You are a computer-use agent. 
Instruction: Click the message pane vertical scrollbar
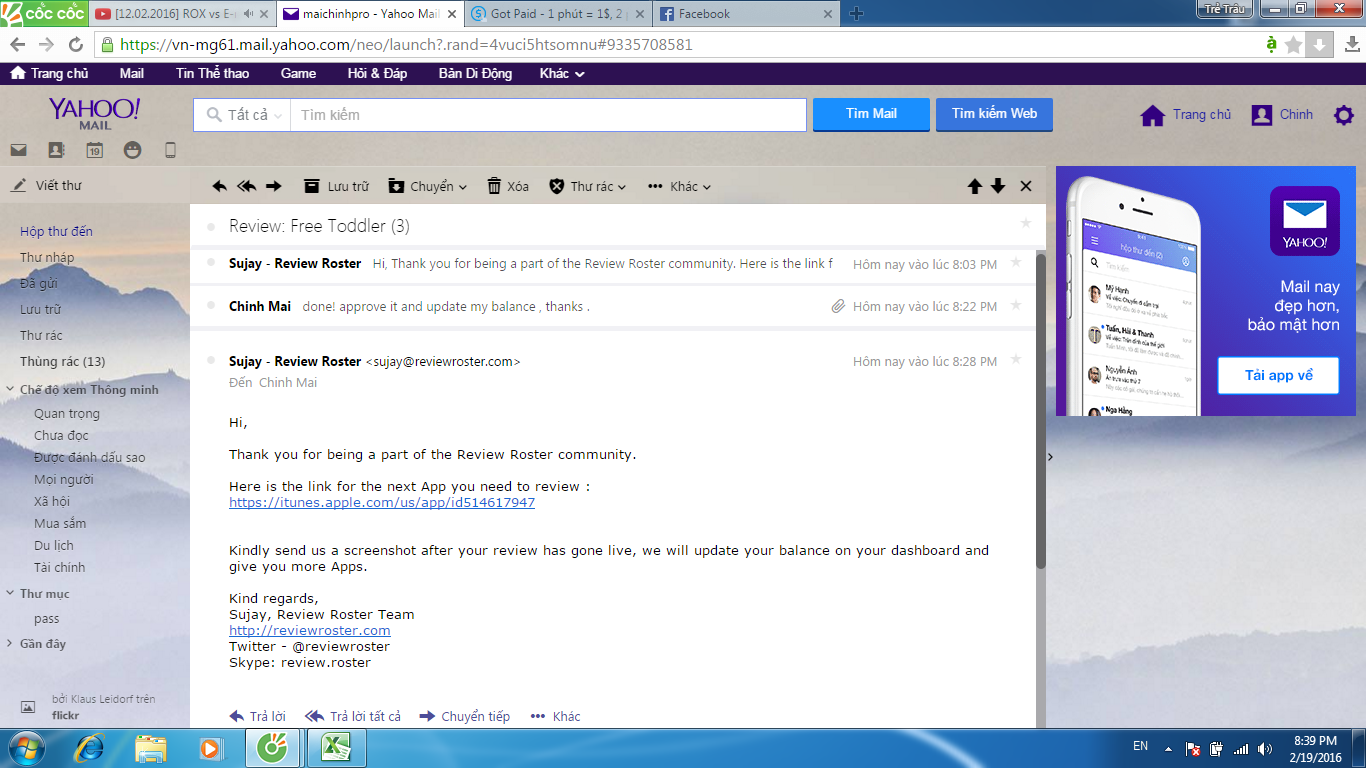point(1041,410)
